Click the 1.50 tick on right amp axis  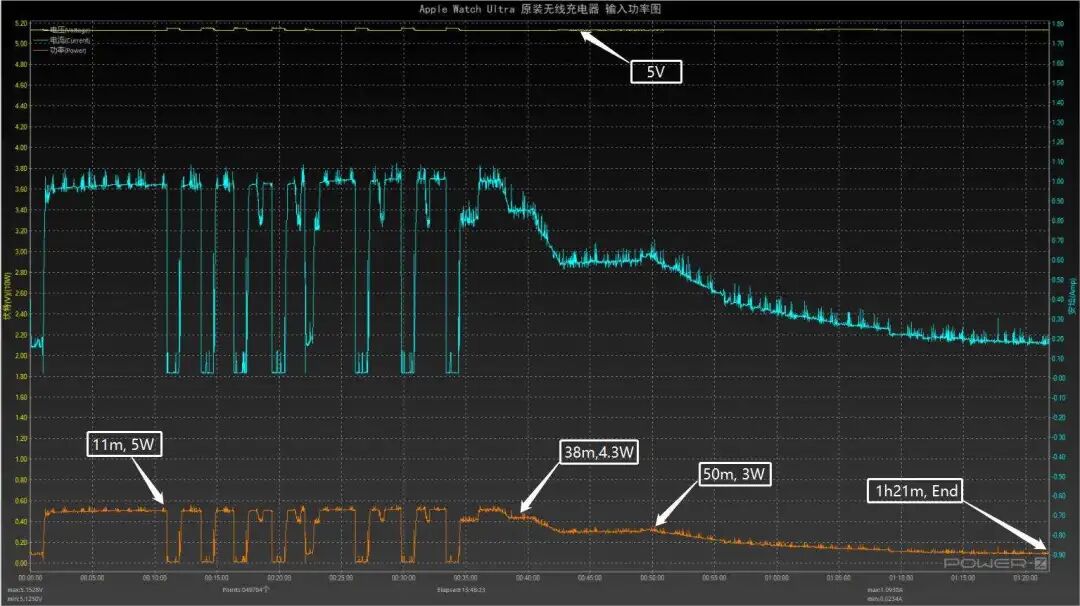pyautogui.click(x=1058, y=83)
